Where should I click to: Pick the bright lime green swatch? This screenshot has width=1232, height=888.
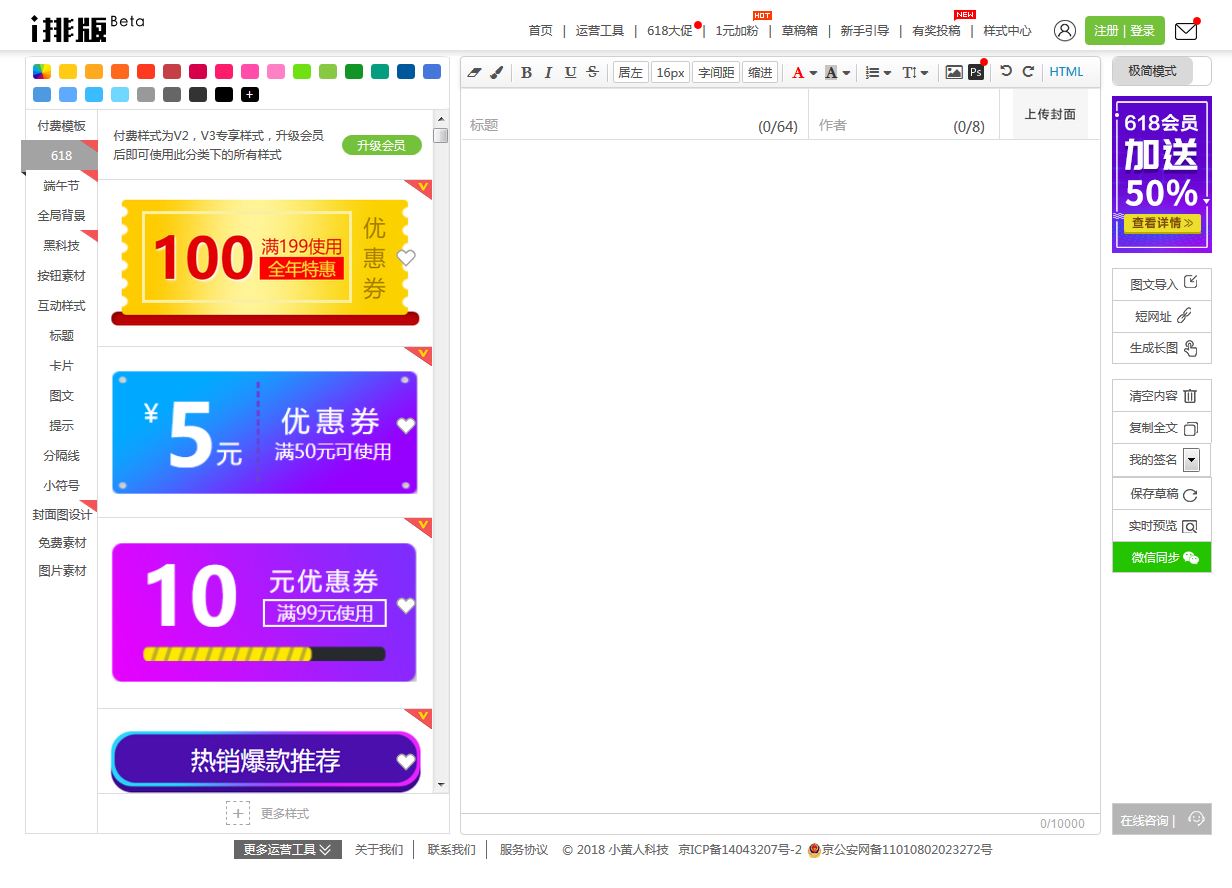[x=302, y=71]
